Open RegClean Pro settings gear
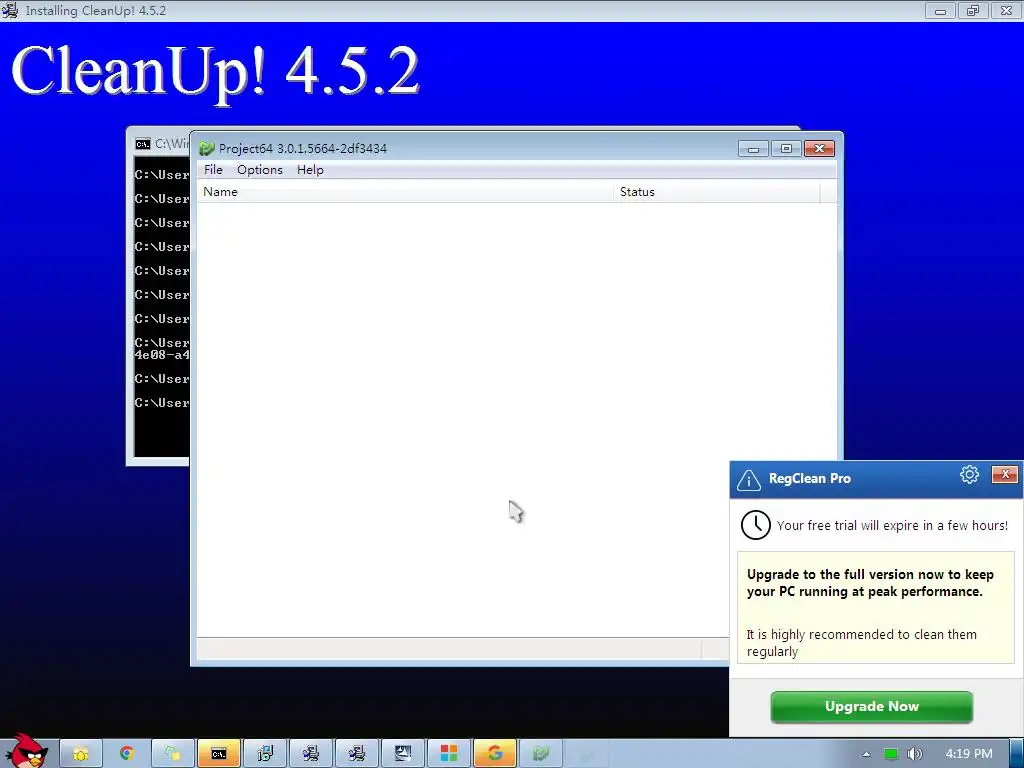This screenshot has height=768, width=1024. click(970, 475)
